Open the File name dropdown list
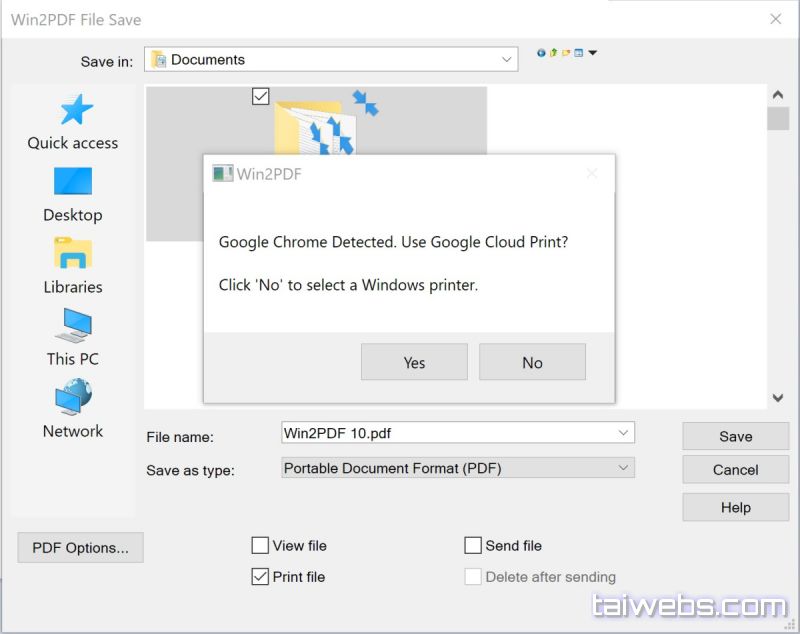Screen dimensions: 800x634 [623, 433]
